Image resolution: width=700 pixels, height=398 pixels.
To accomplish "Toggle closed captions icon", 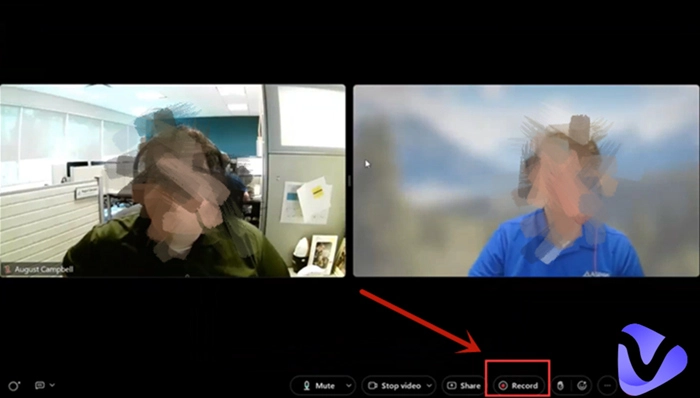I will (x=40, y=385).
